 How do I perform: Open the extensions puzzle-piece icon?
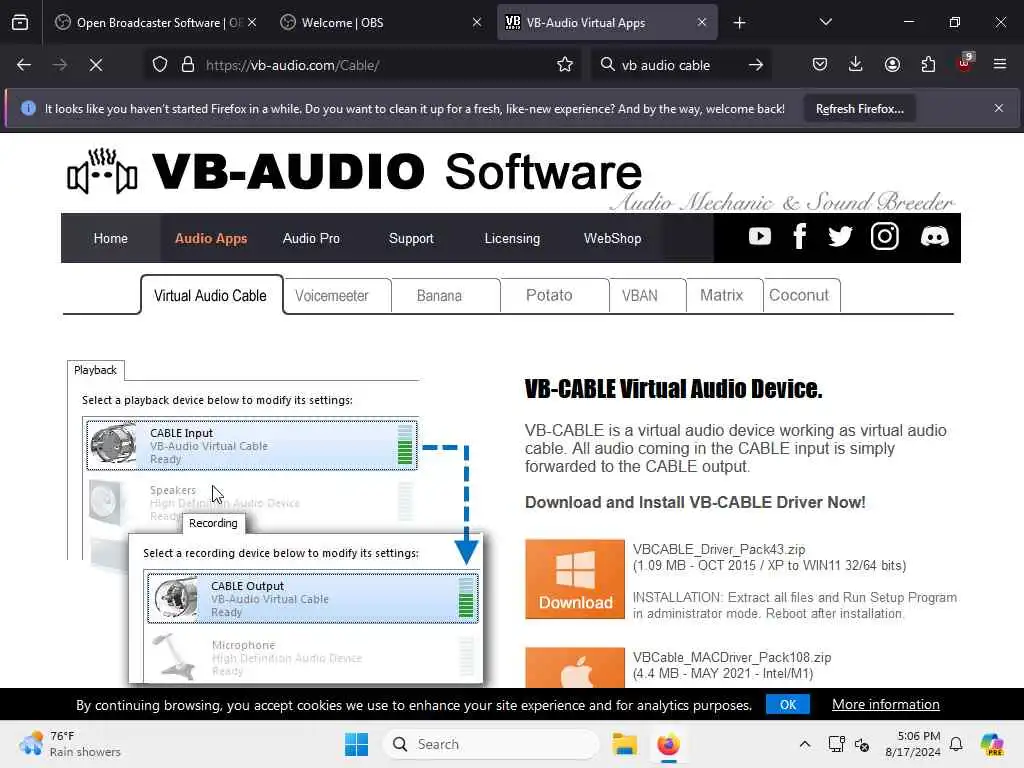click(x=928, y=64)
